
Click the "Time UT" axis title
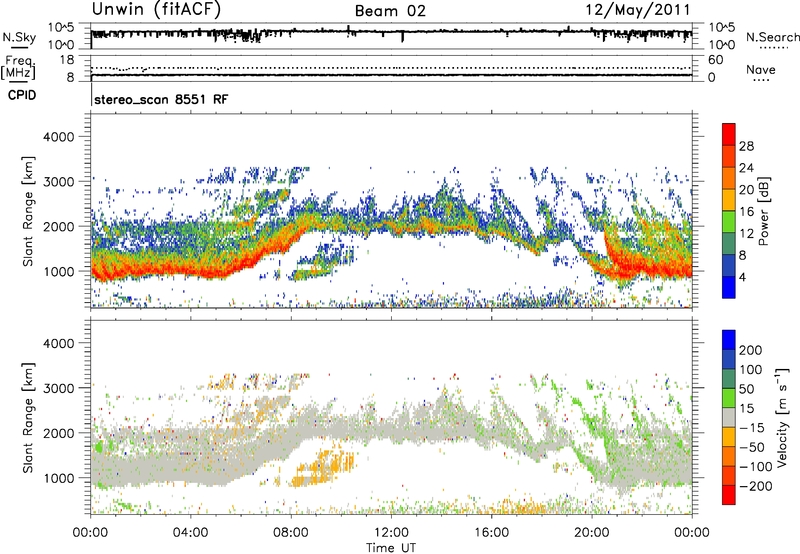391,548
